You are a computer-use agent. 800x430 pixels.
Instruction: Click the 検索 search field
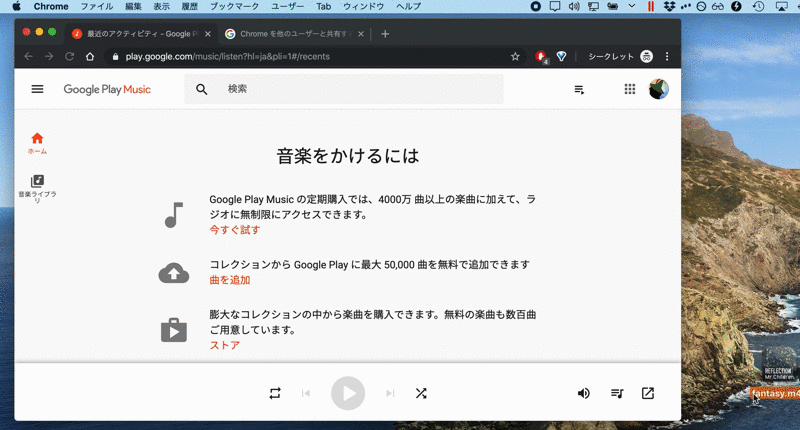(x=360, y=89)
